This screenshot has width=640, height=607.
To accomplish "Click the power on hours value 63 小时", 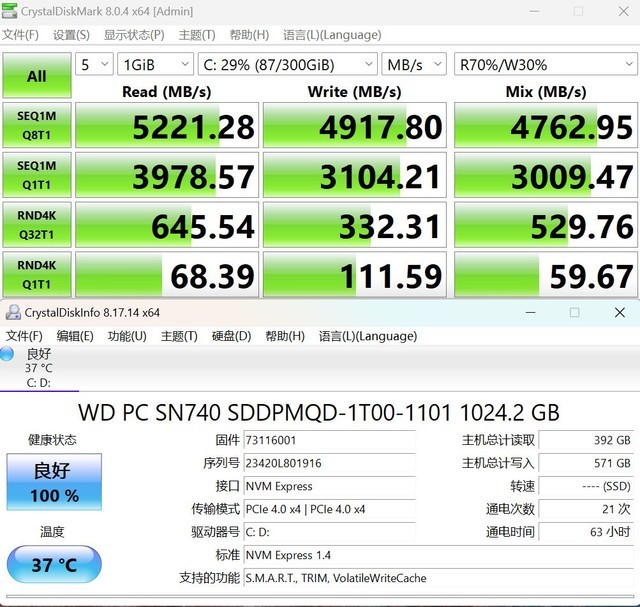I will (586, 532).
